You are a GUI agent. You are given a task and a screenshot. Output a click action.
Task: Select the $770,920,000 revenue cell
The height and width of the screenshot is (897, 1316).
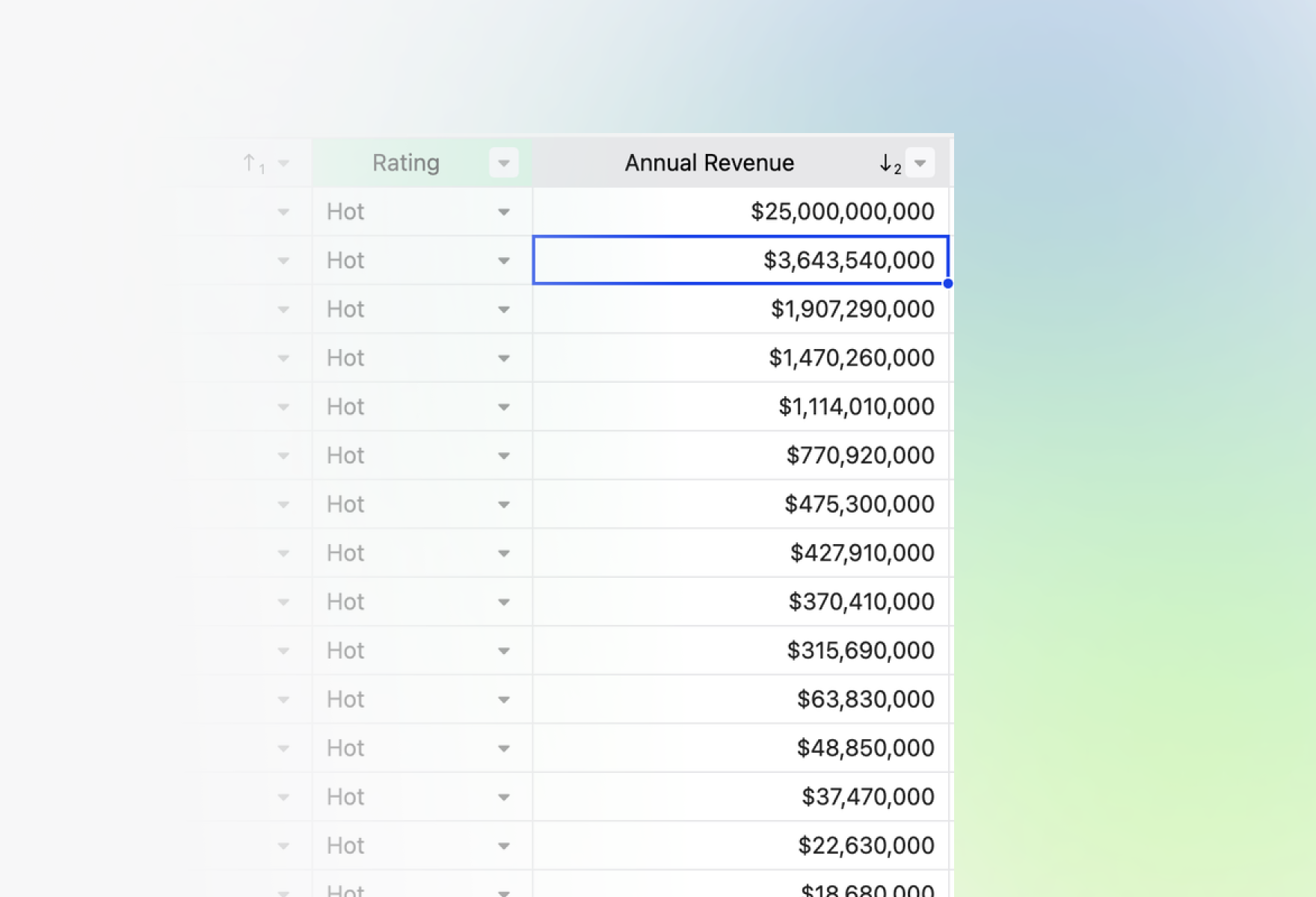pos(741,455)
